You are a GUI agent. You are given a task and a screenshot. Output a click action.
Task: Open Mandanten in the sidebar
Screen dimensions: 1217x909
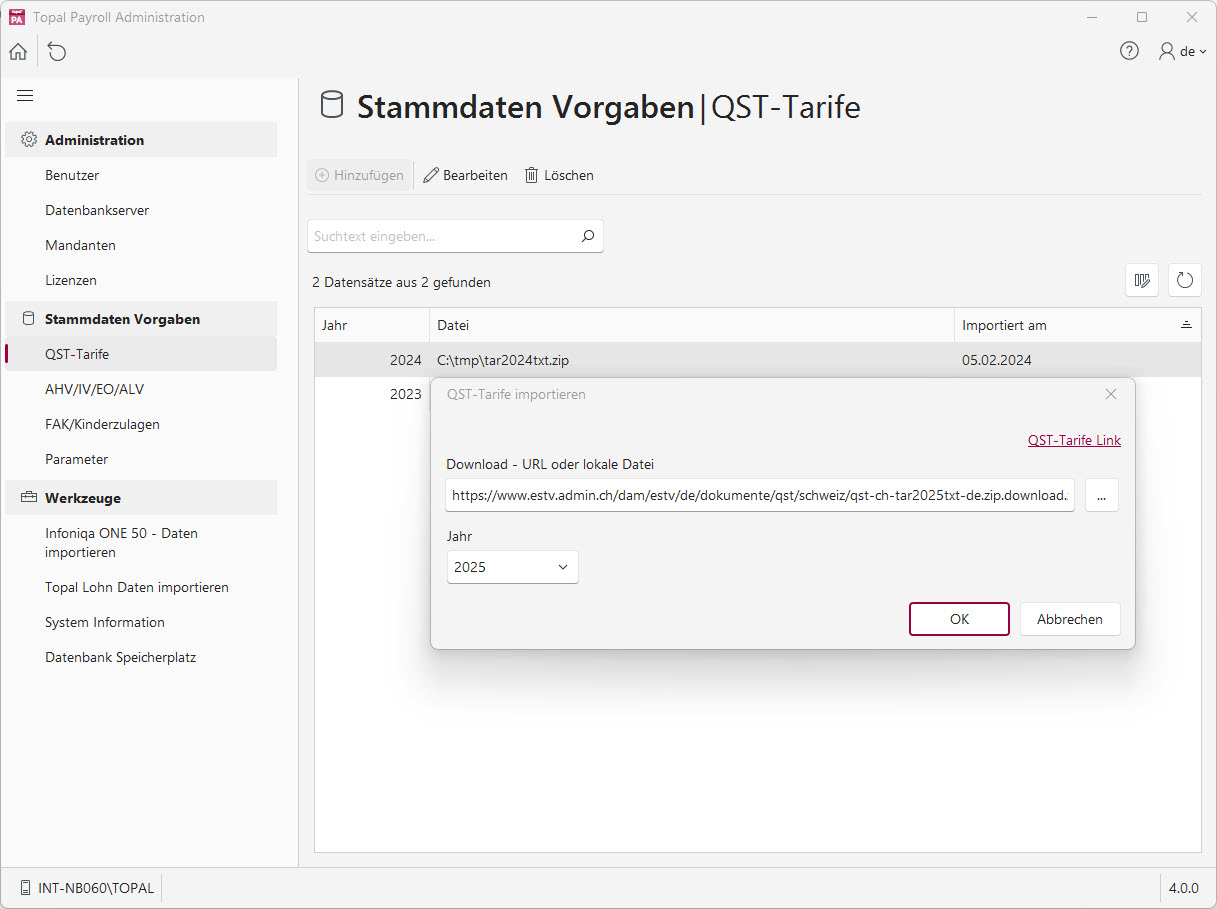coord(80,245)
